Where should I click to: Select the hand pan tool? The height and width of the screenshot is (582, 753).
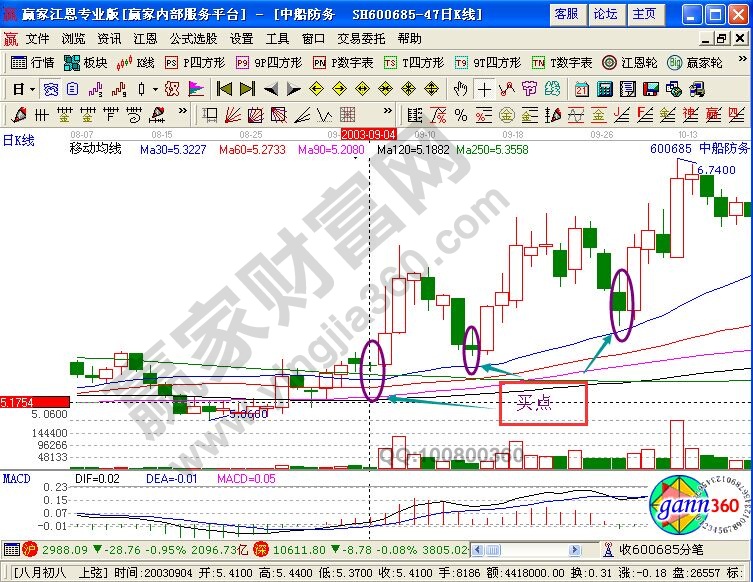pyautogui.click(x=460, y=88)
